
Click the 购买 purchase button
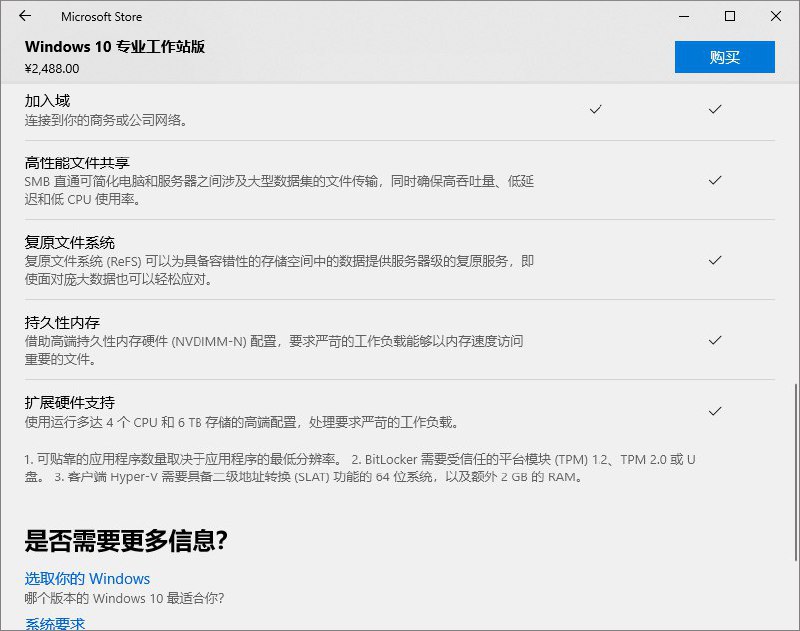tap(724, 57)
